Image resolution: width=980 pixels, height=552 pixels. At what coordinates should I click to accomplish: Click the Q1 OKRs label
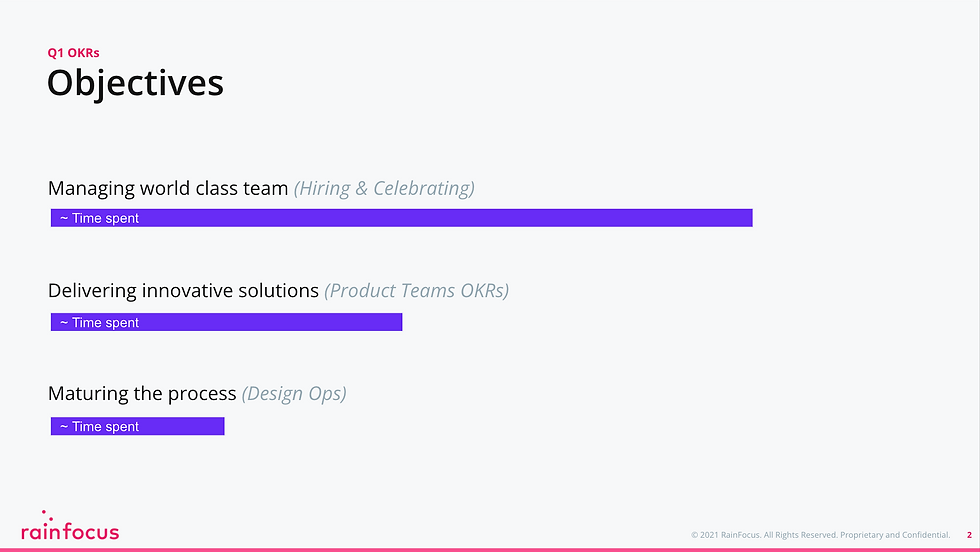(x=73, y=53)
